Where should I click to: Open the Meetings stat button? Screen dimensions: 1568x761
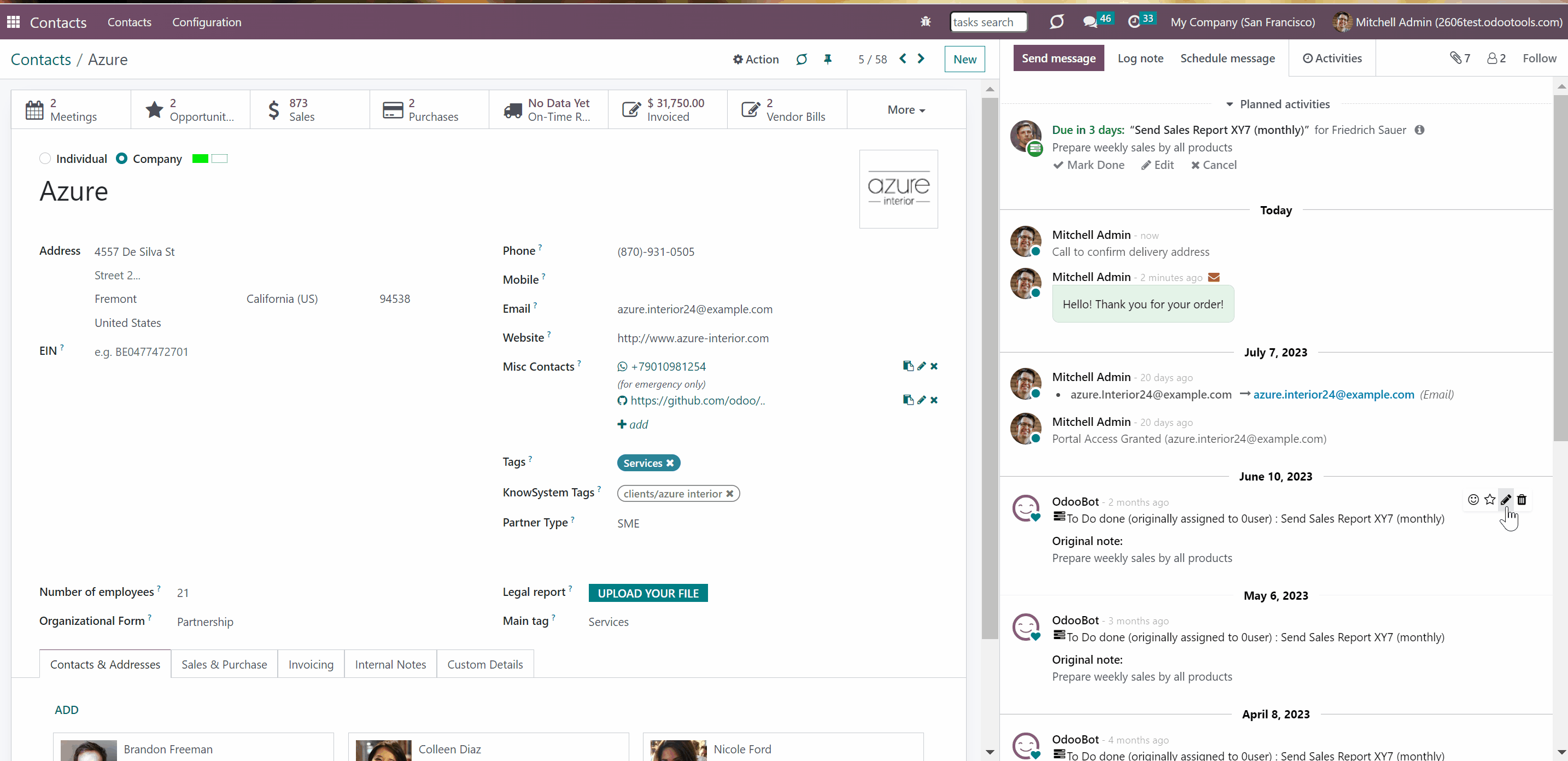(71, 109)
